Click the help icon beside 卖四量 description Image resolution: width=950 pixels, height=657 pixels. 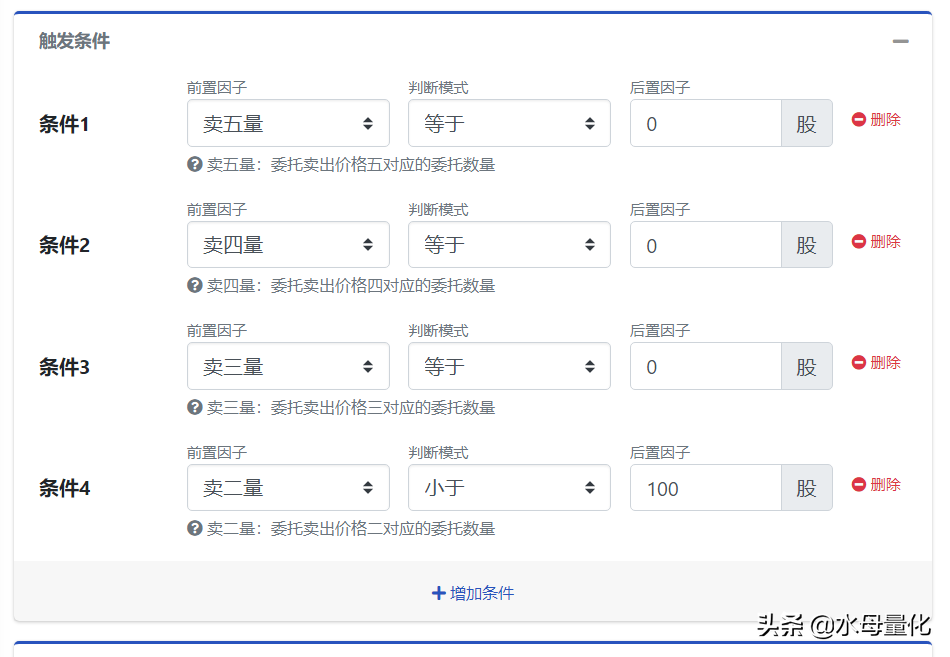[194, 285]
